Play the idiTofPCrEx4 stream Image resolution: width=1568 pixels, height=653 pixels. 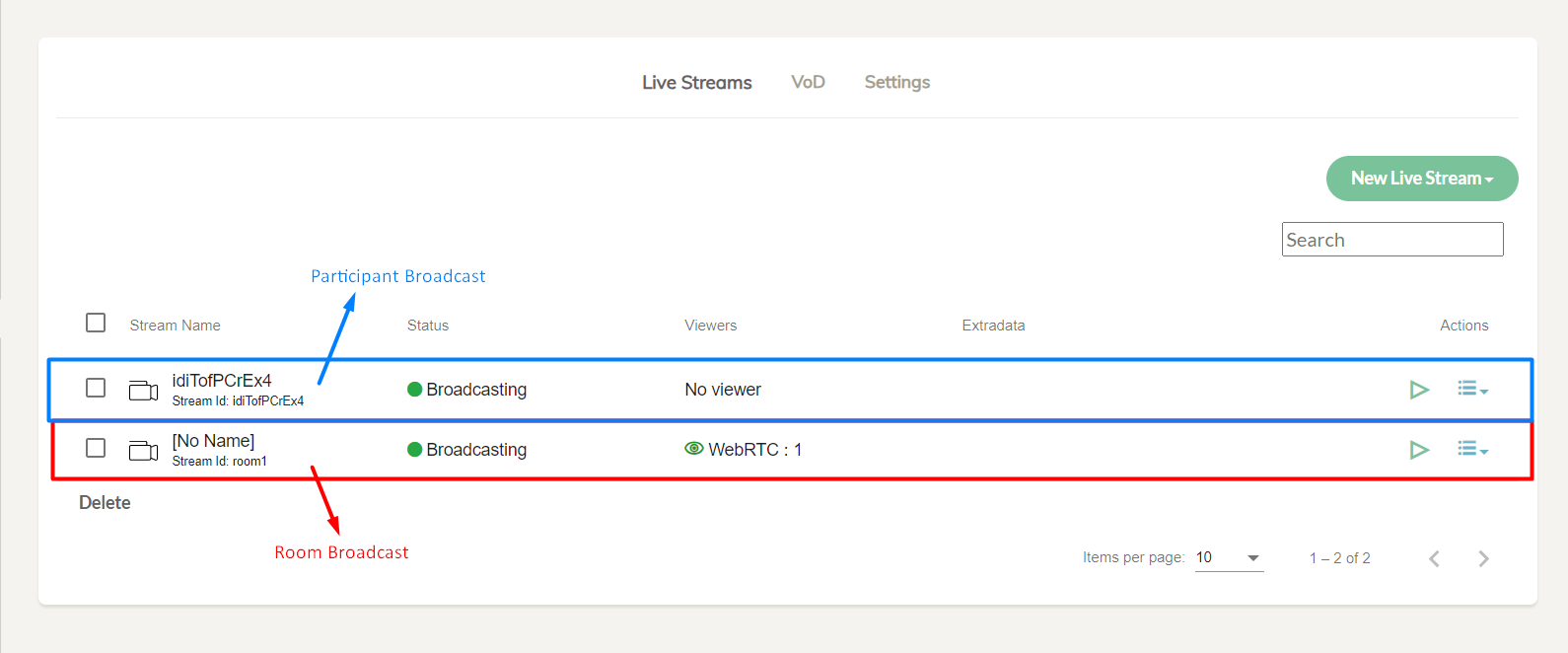pos(1419,390)
